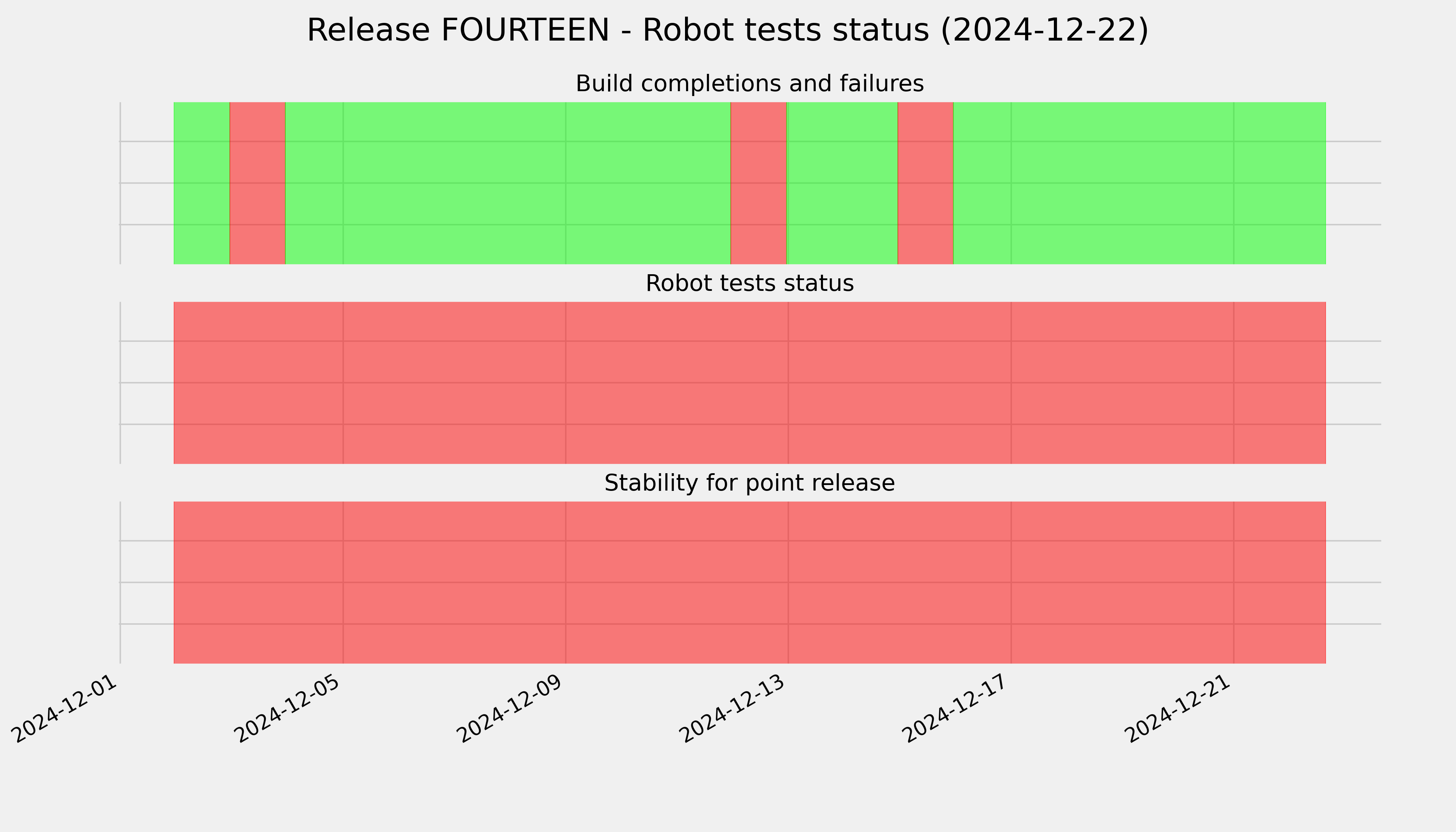Select the 2024-12-17 x-axis date label
This screenshot has width=1456, height=832.
tap(958, 709)
